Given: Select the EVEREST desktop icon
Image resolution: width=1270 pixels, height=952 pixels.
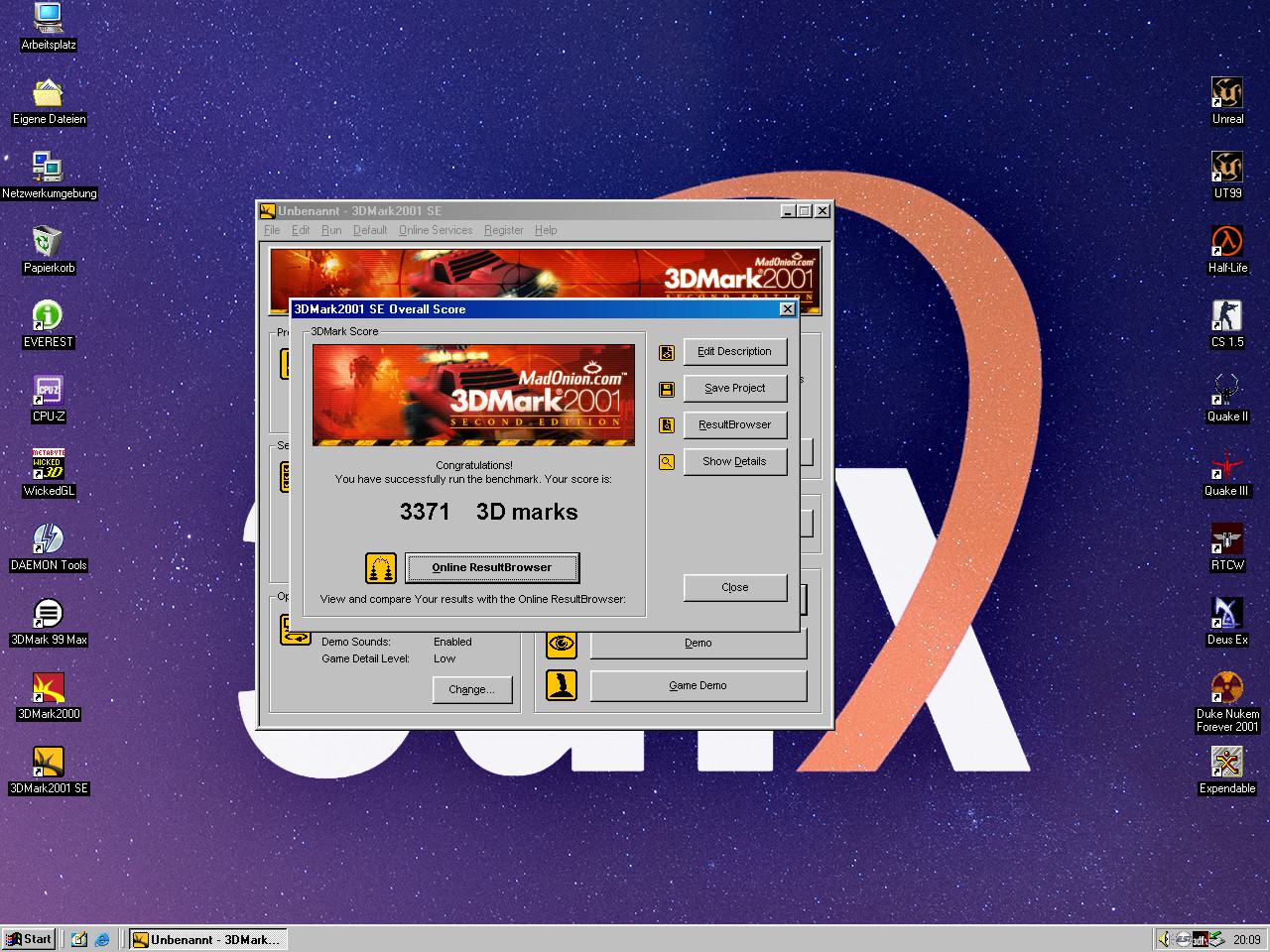Looking at the screenshot, I should (x=49, y=323).
